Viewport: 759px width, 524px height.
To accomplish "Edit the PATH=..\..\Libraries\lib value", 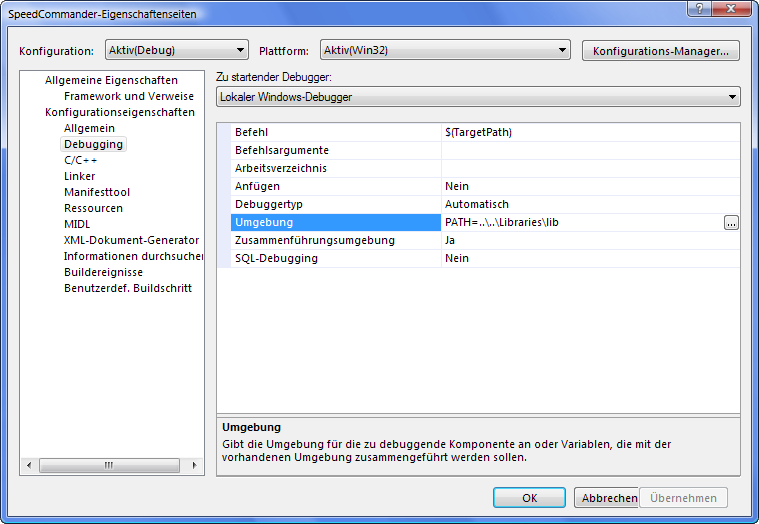I will [x=582, y=222].
